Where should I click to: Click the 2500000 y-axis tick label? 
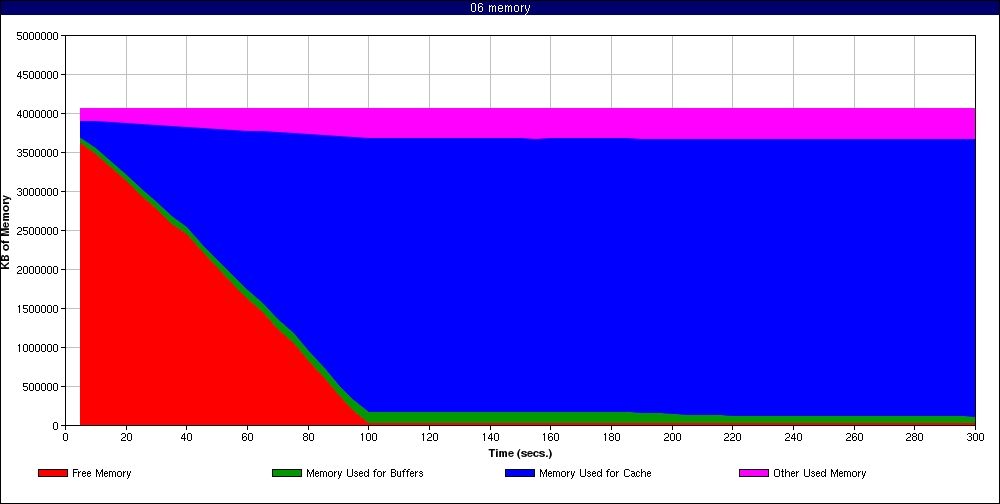37,230
